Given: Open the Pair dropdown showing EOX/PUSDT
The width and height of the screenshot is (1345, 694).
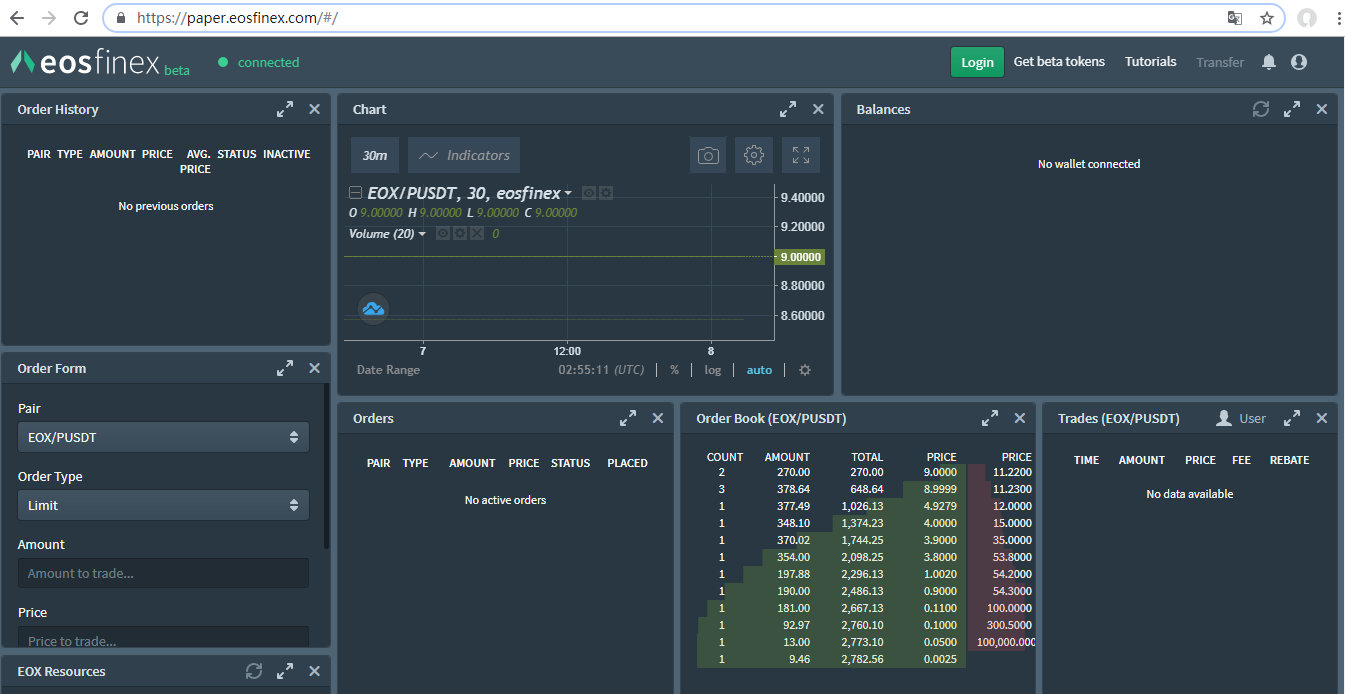Looking at the screenshot, I should (x=163, y=437).
